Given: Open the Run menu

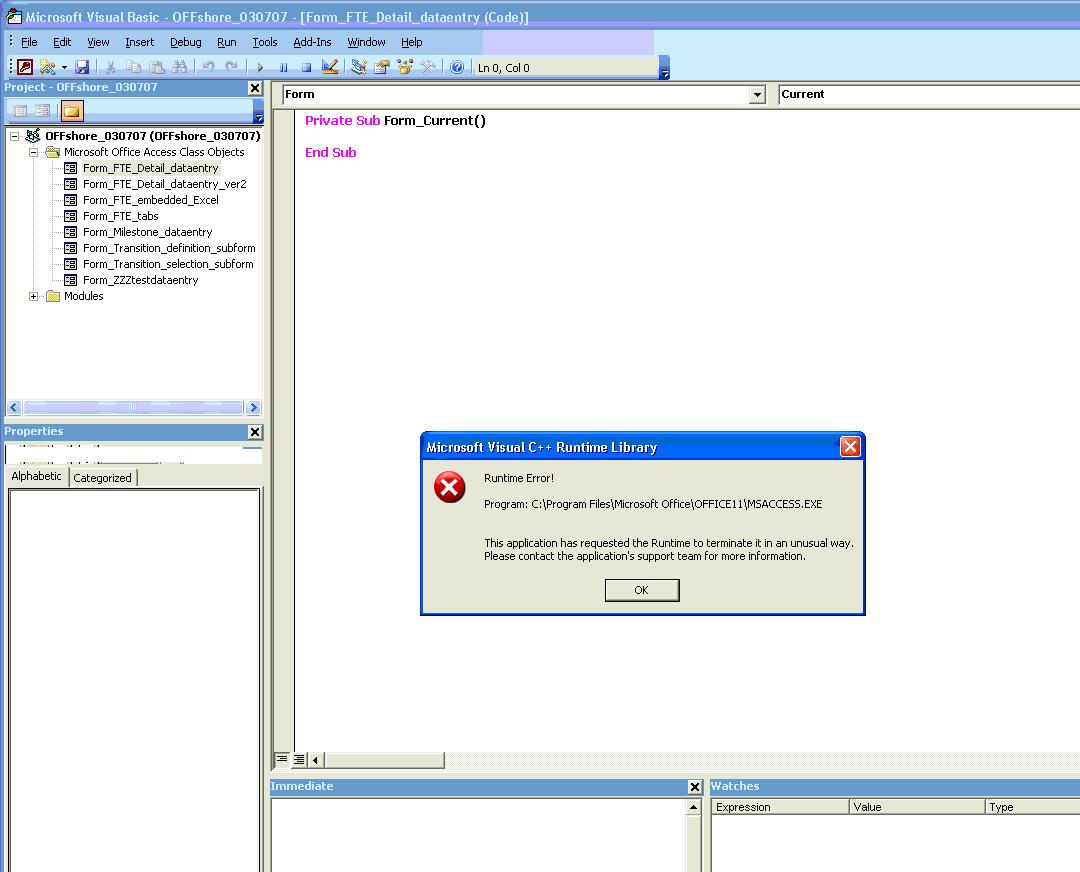Looking at the screenshot, I should (227, 42).
